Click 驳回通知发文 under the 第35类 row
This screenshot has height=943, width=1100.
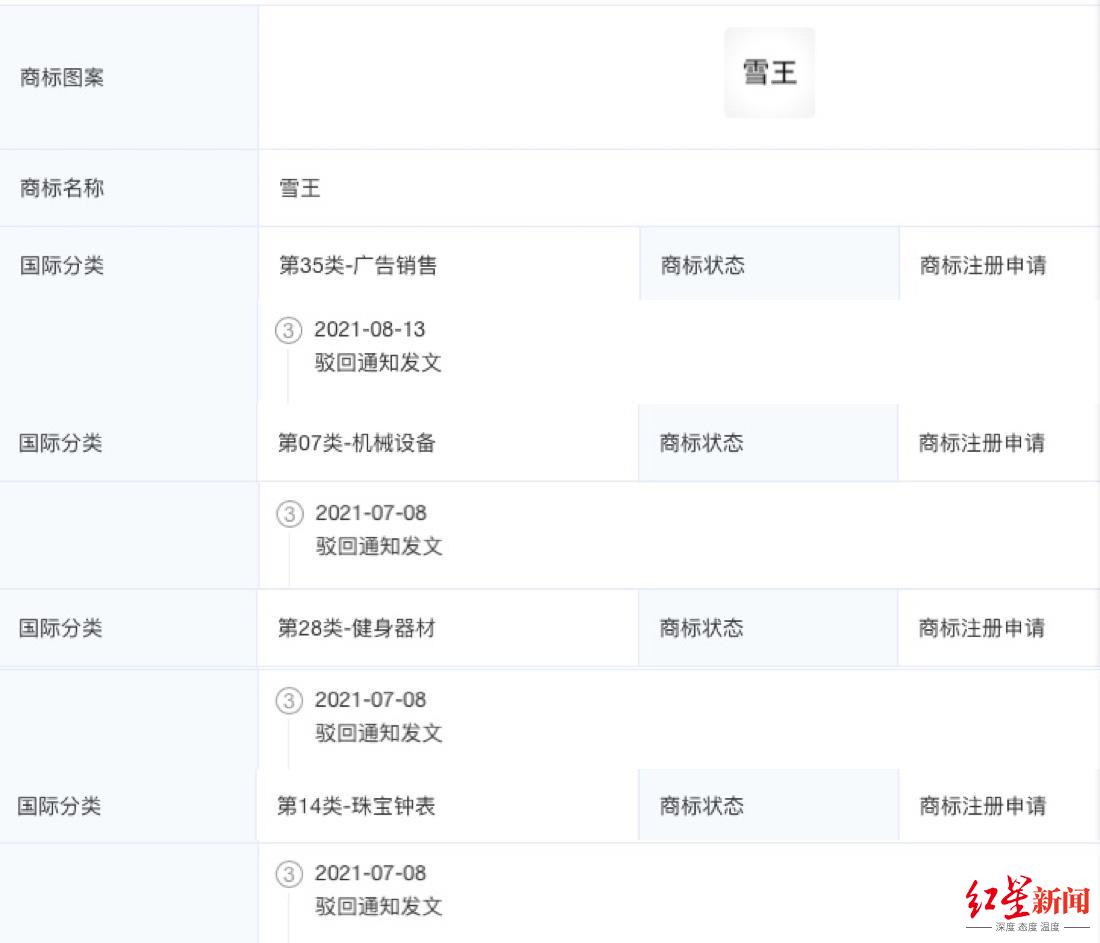[x=378, y=363]
